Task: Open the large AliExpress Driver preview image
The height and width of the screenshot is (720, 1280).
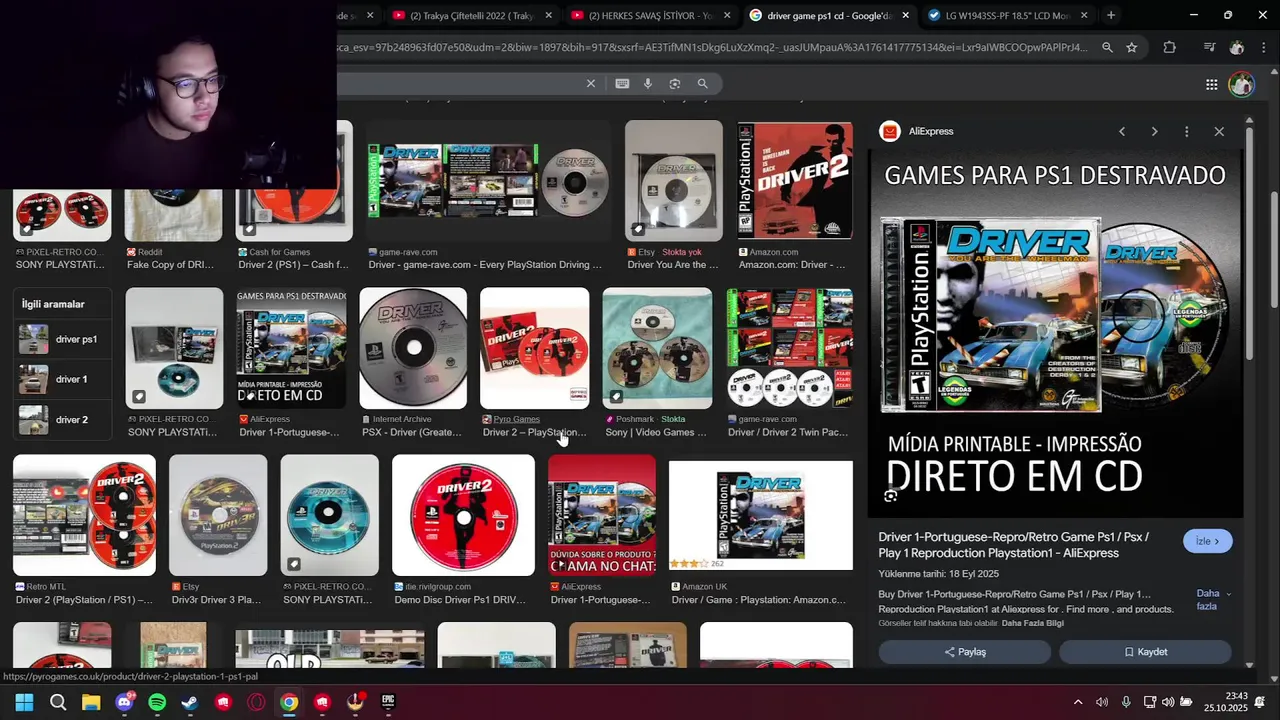Action: [x=1055, y=334]
